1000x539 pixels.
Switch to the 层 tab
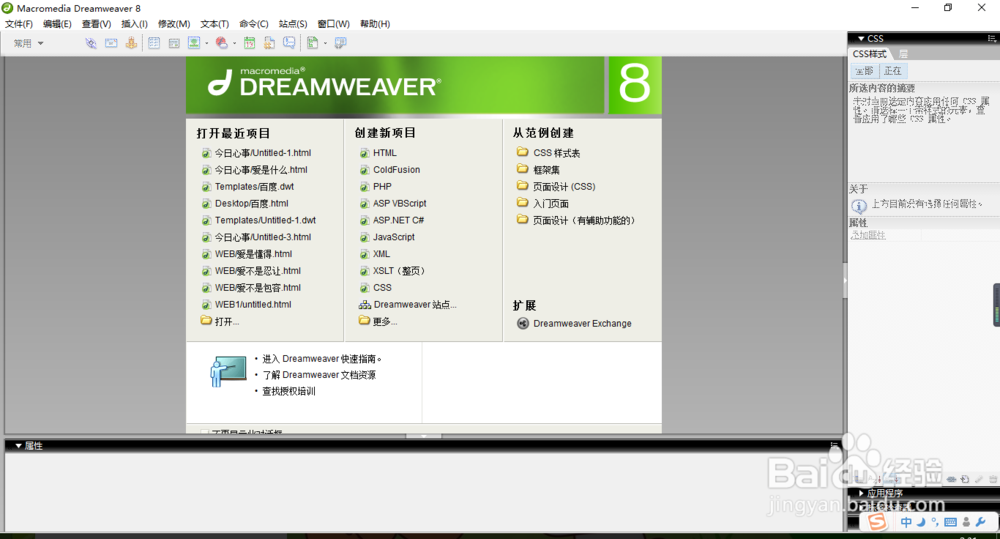pos(903,54)
